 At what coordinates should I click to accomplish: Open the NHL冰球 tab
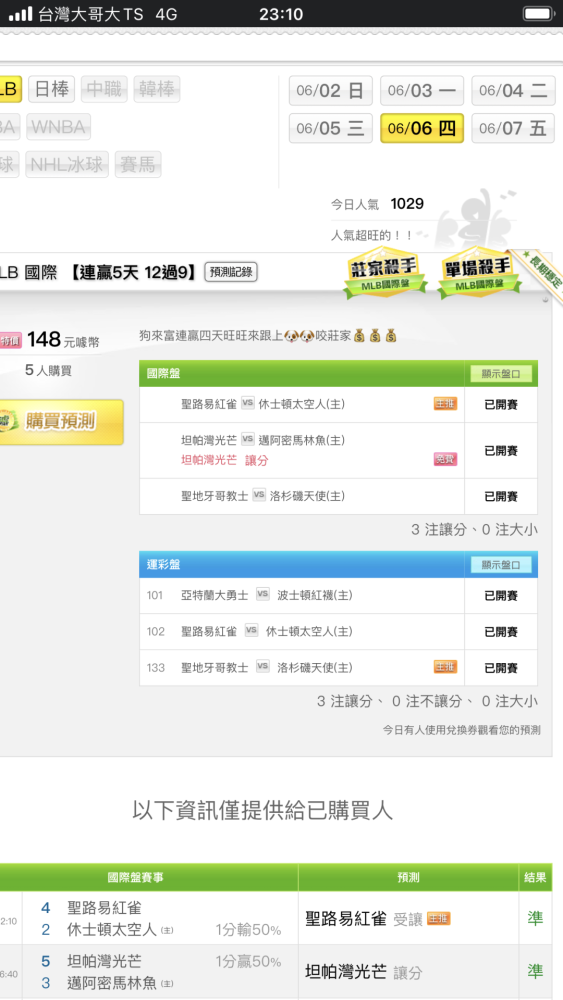pos(67,165)
